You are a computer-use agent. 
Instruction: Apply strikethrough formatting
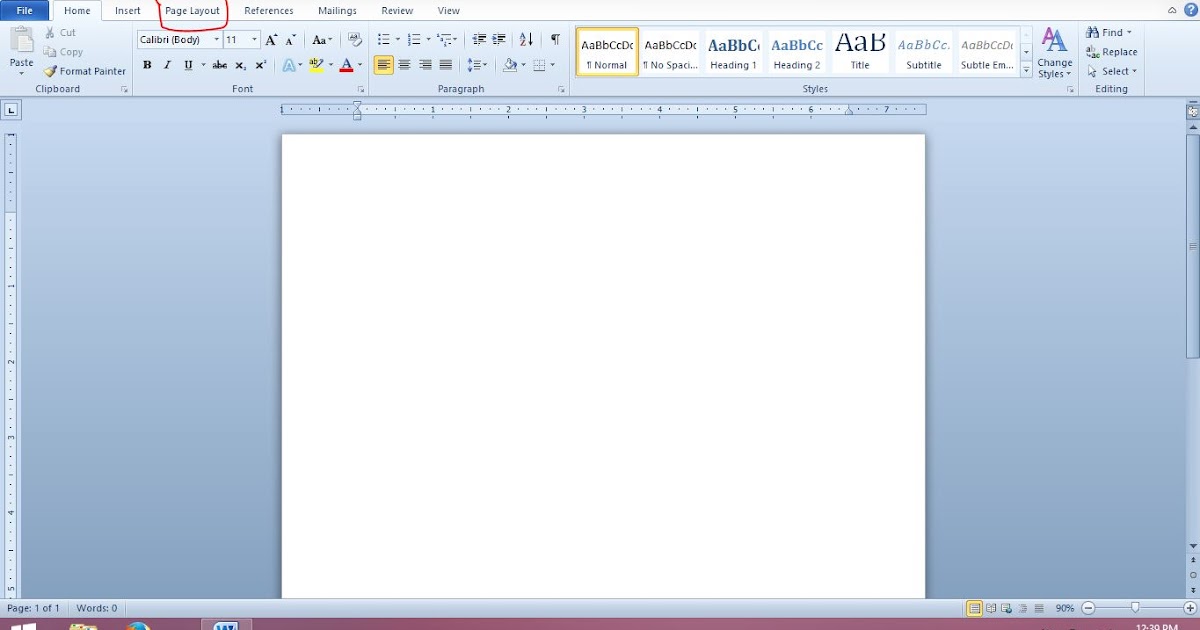coord(219,64)
